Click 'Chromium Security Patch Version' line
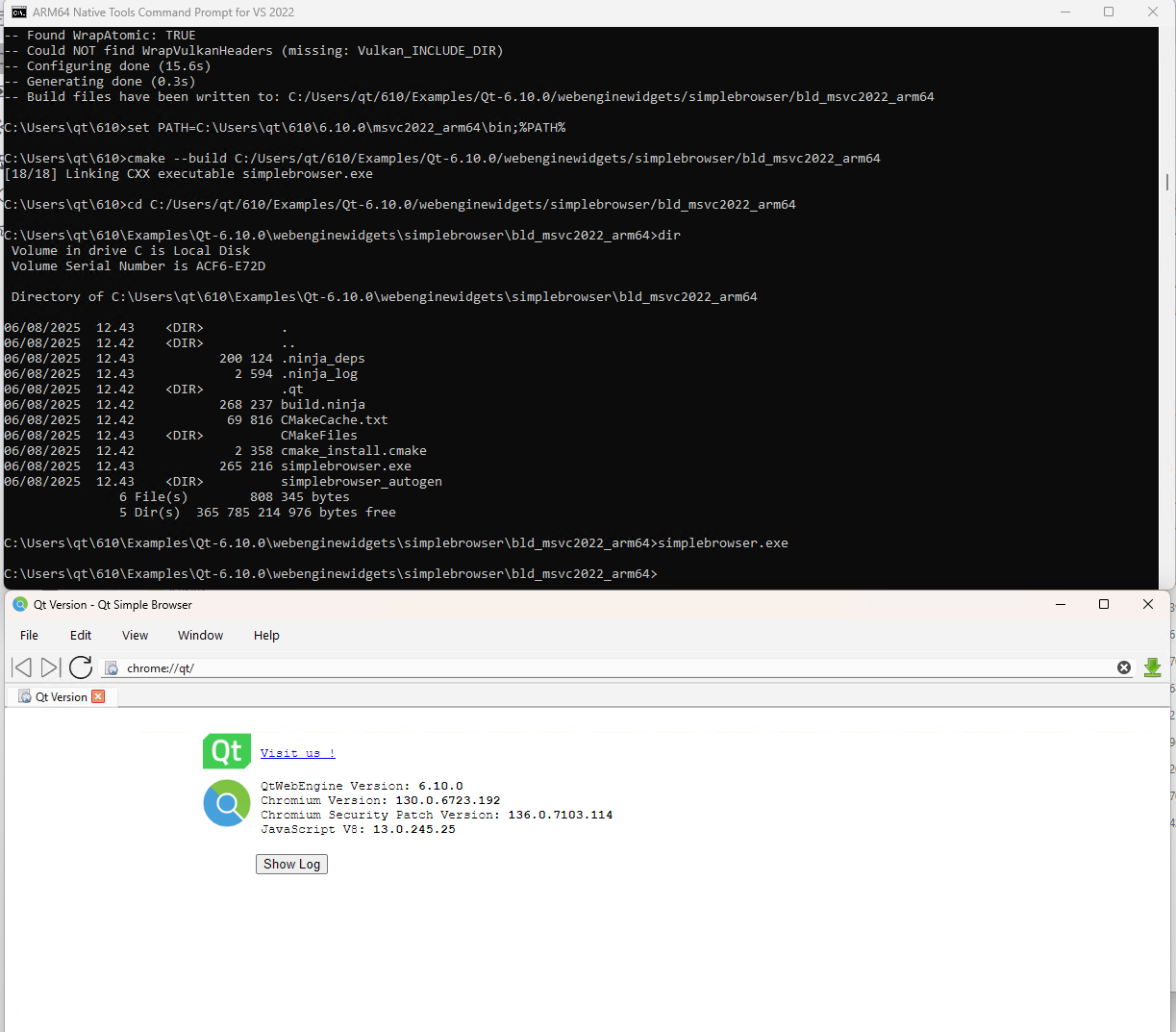Screen dimensions: 1176x1032 tap(437, 815)
